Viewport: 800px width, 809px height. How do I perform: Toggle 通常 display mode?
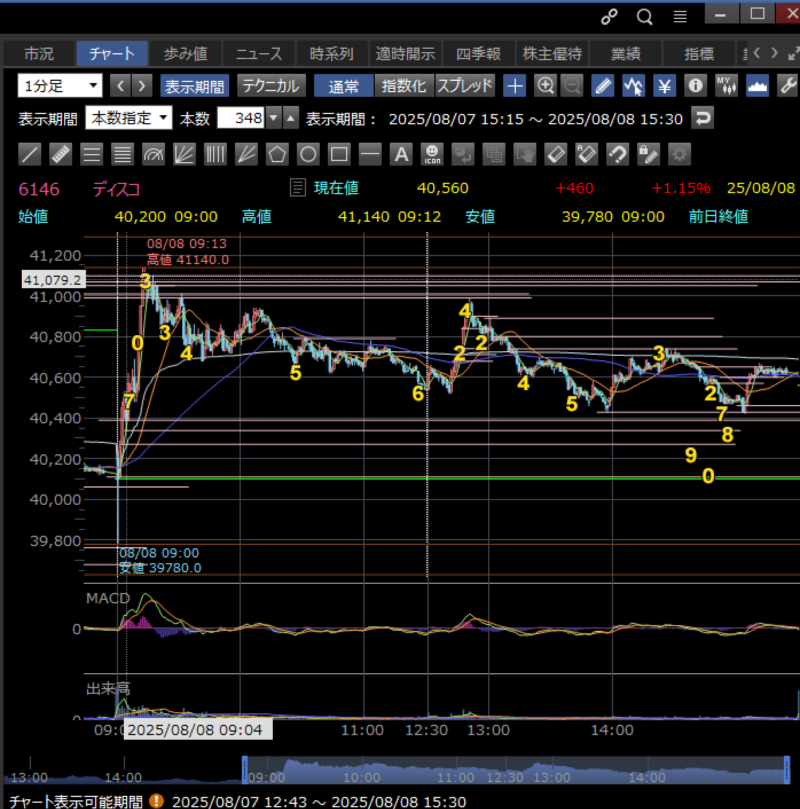pyautogui.click(x=344, y=86)
